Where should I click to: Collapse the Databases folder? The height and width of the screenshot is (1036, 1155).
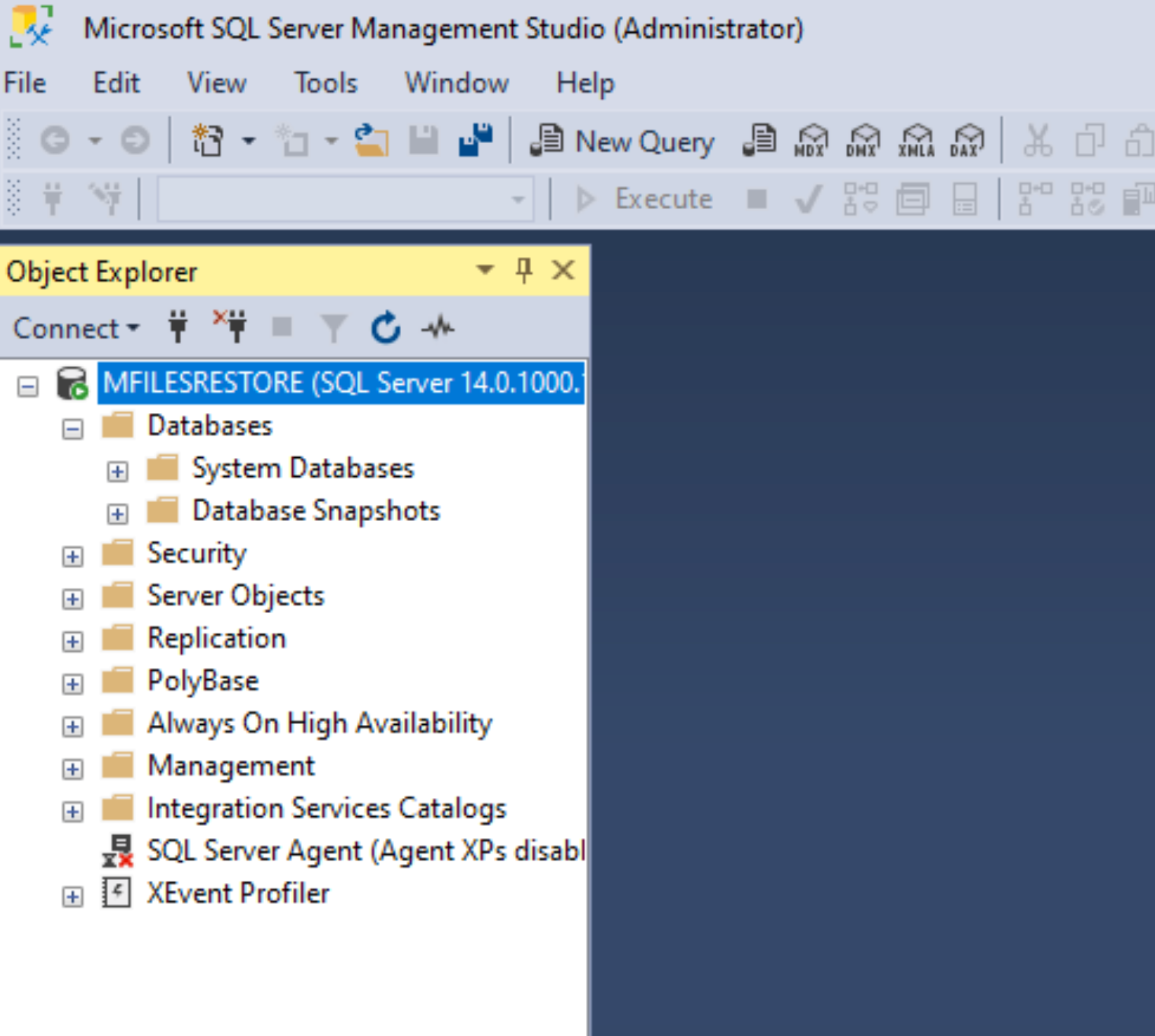73,429
